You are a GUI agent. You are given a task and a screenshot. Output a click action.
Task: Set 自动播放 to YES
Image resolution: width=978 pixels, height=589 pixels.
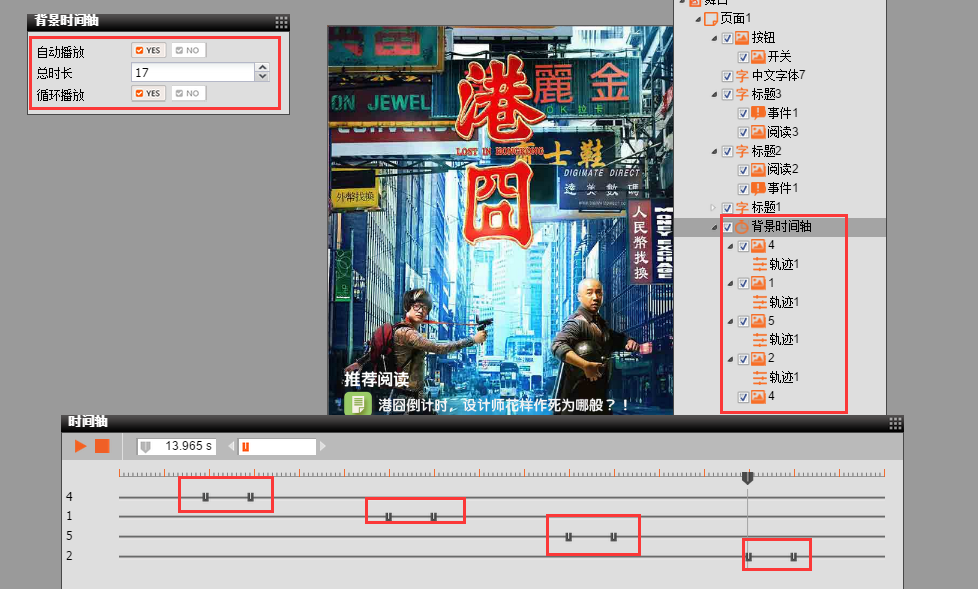click(148, 51)
